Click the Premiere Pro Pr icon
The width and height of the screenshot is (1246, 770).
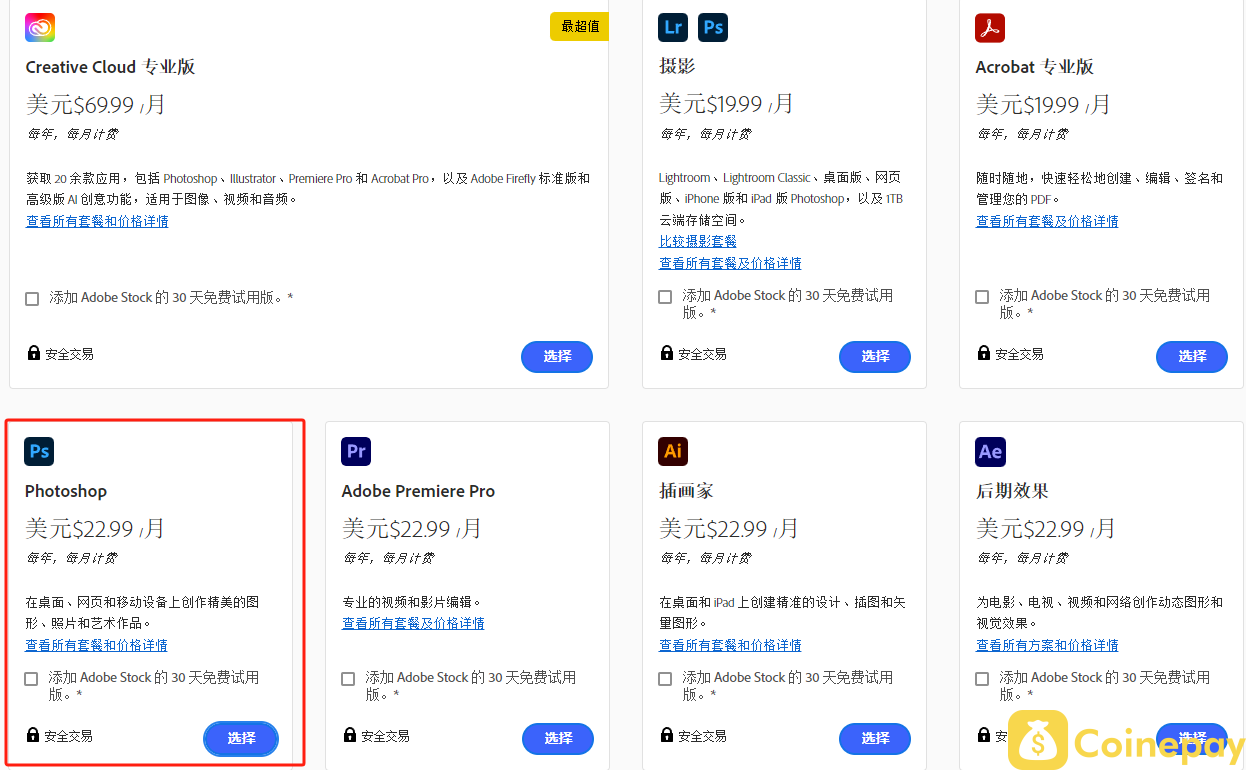356,452
